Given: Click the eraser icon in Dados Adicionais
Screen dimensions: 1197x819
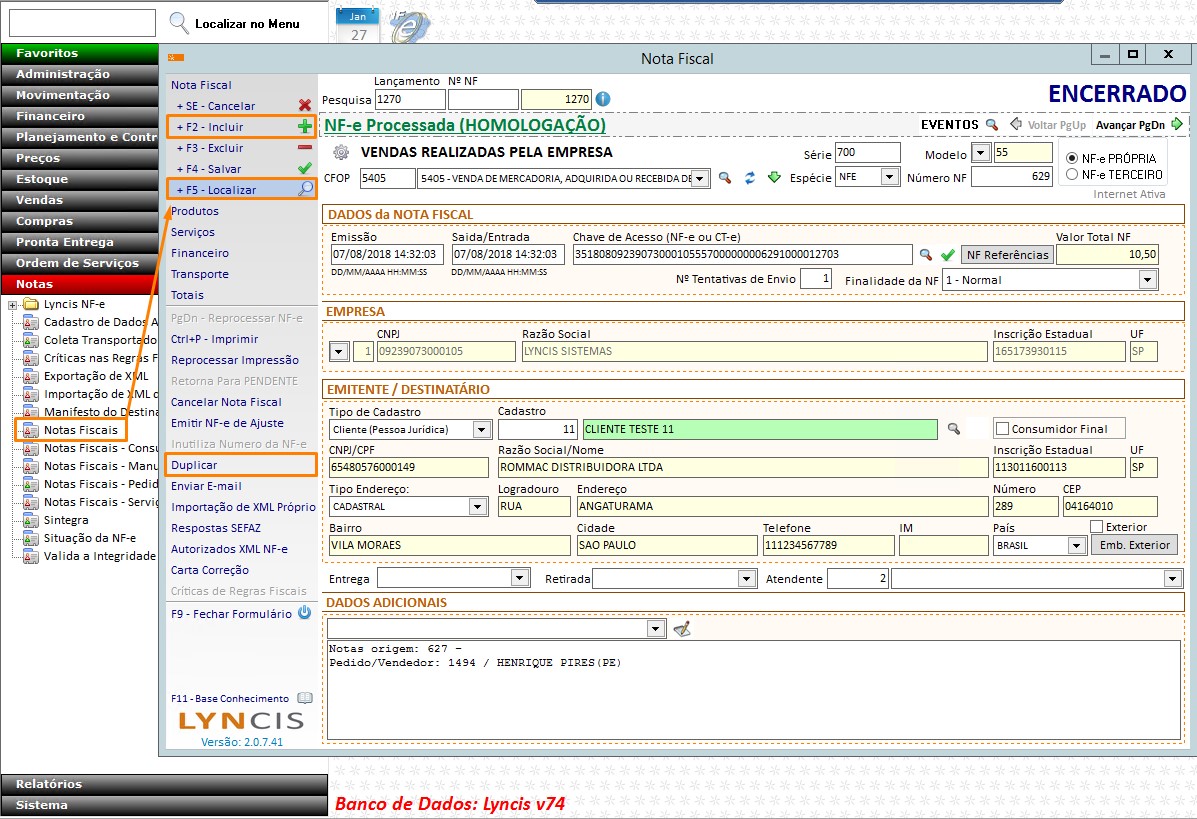Looking at the screenshot, I should point(682,629).
